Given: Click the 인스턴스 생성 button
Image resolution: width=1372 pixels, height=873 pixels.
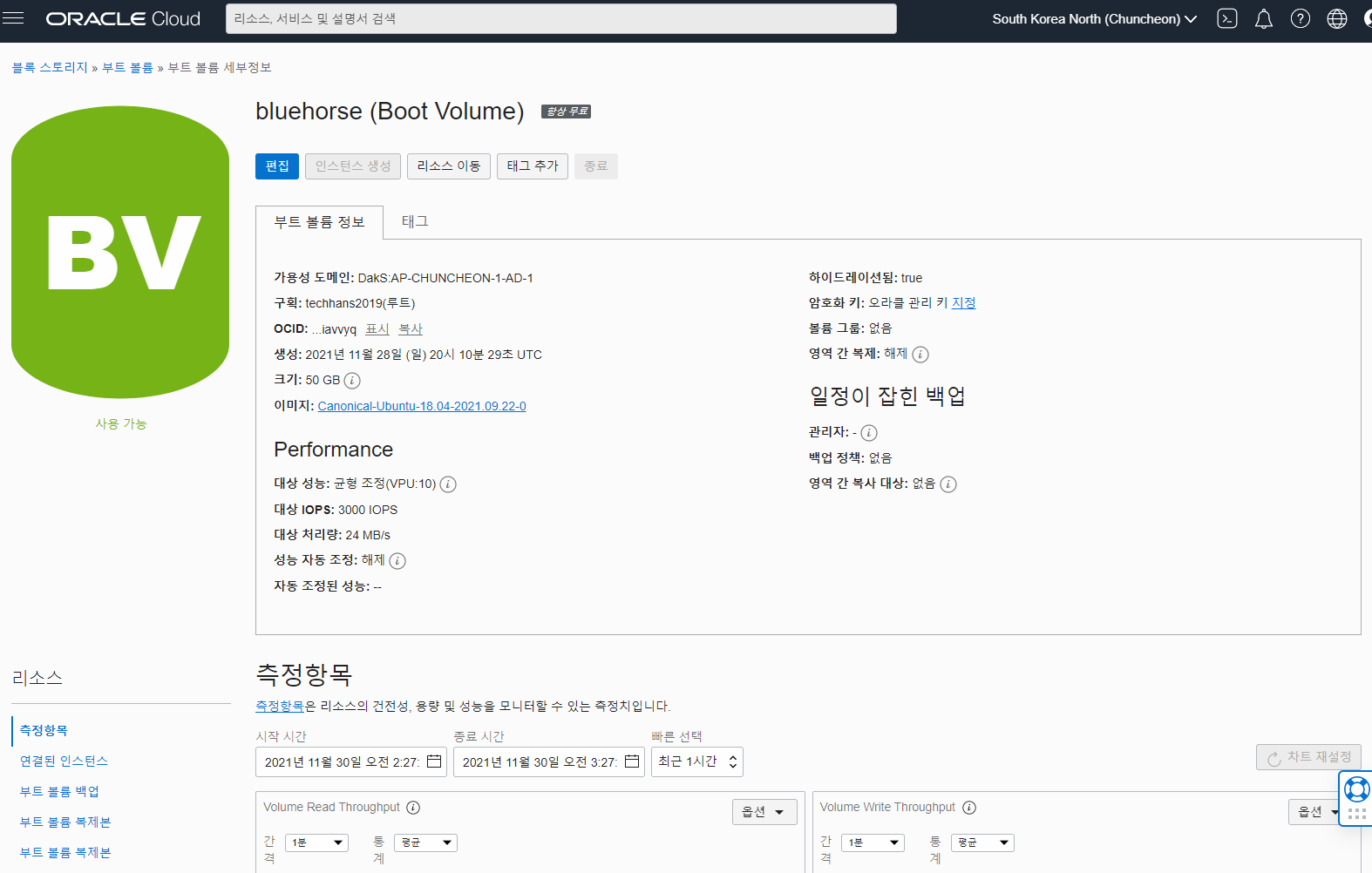Looking at the screenshot, I should pyautogui.click(x=353, y=166).
